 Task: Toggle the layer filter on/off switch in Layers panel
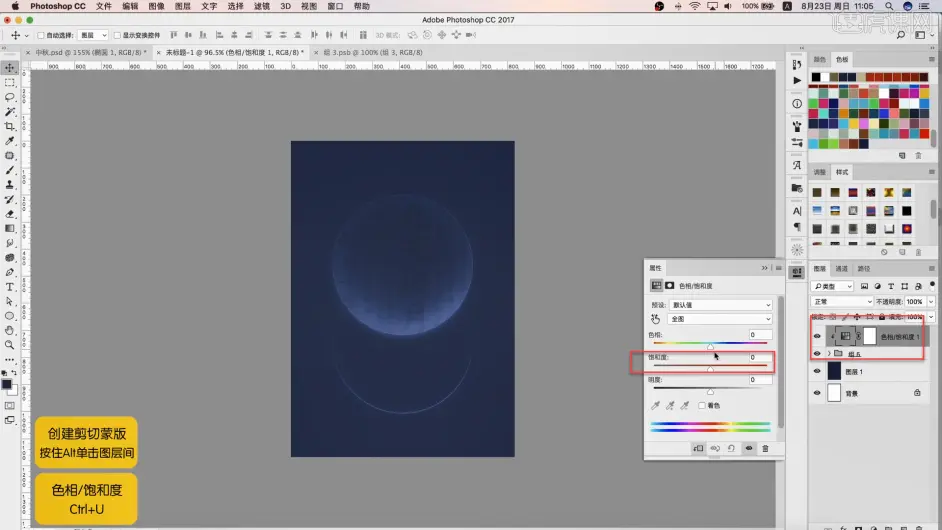pos(932,285)
